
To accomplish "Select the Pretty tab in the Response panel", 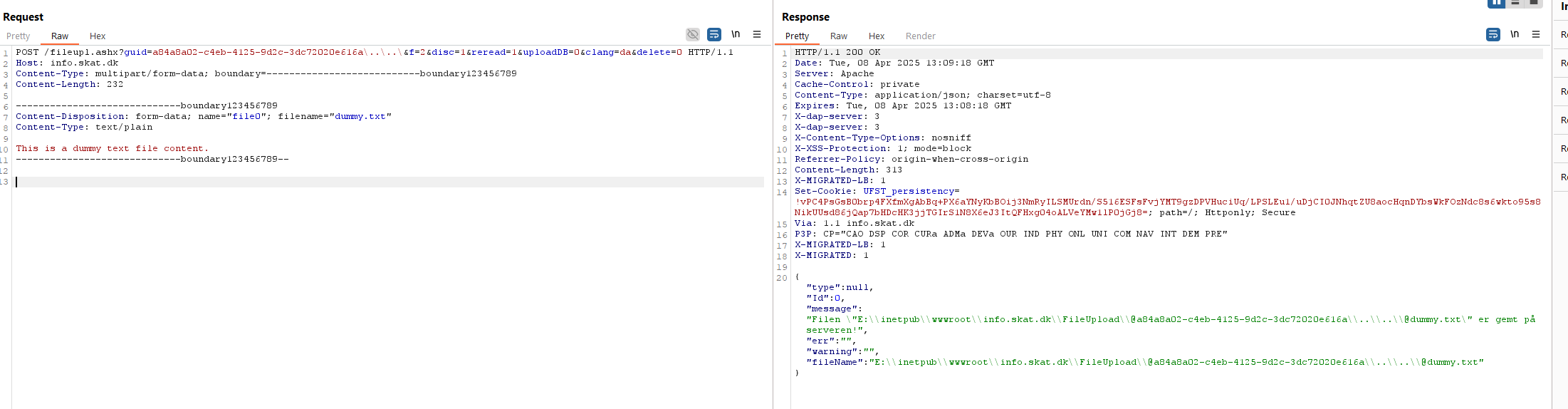I will pos(797,36).
